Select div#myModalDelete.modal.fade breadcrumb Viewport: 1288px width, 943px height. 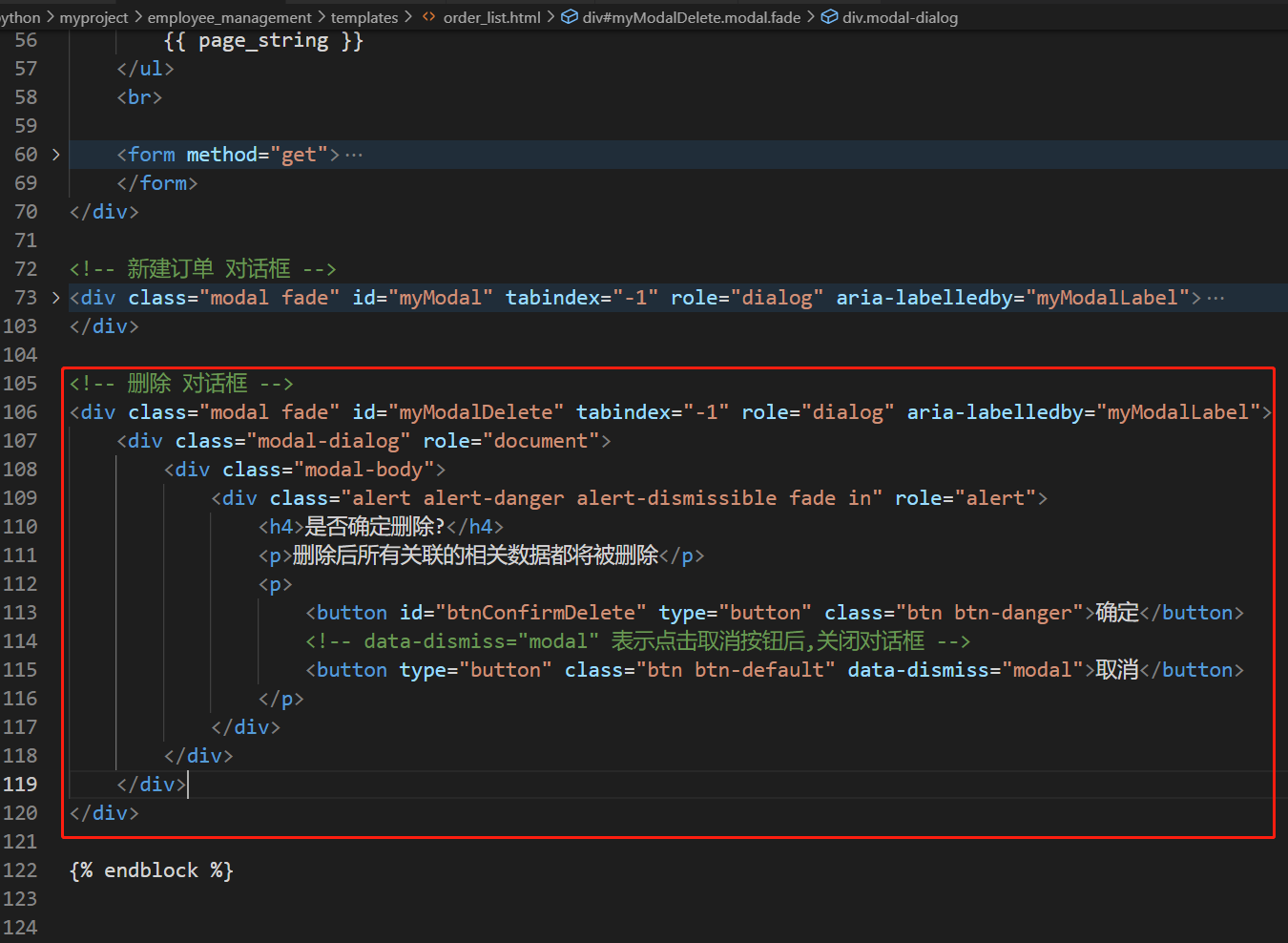tap(692, 17)
